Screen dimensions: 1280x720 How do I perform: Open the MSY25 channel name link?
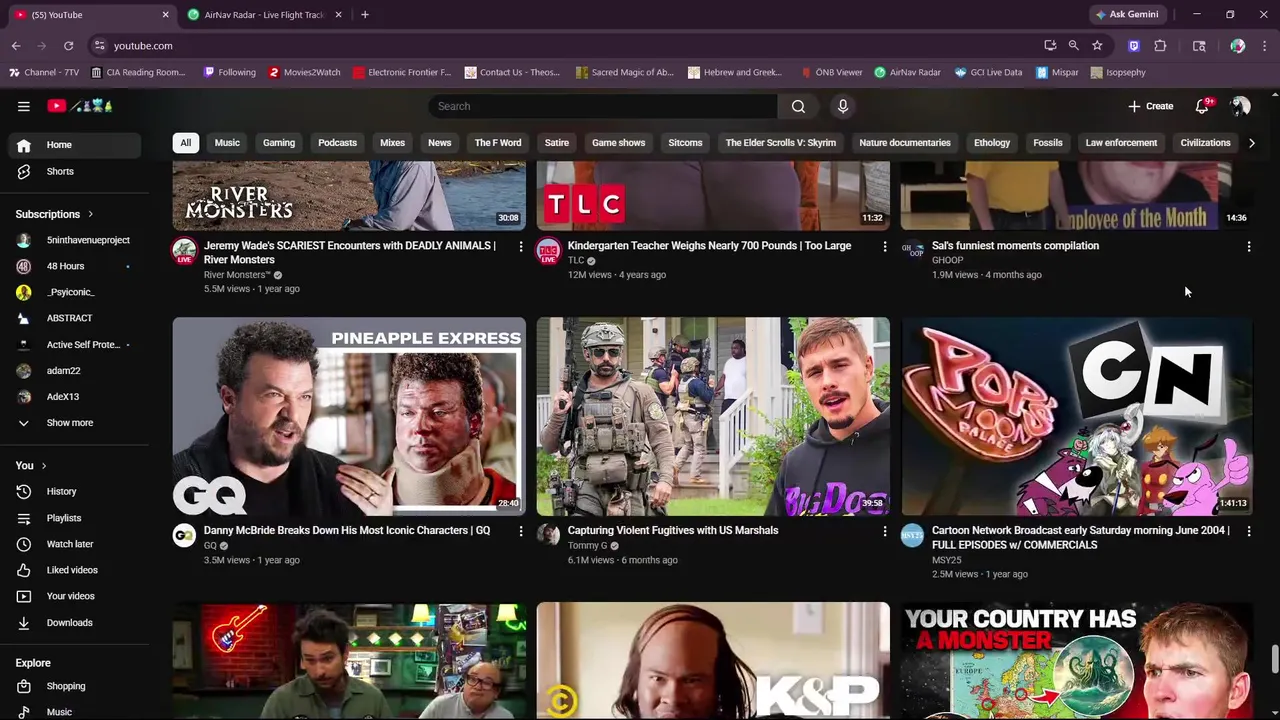946,560
